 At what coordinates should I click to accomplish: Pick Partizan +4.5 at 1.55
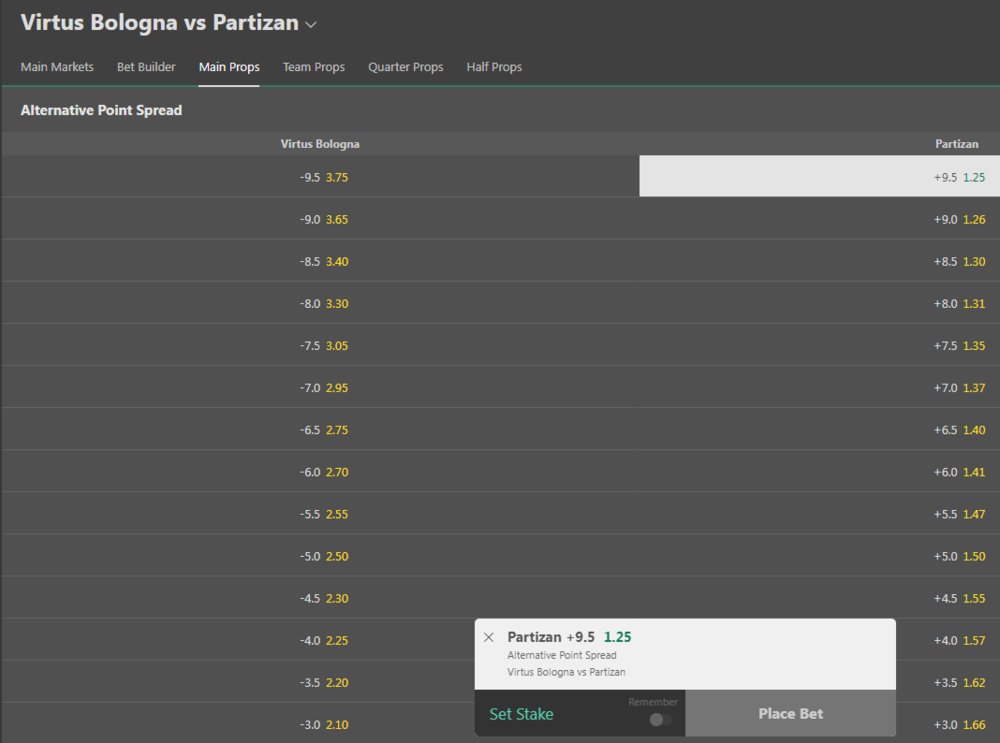[820, 598]
